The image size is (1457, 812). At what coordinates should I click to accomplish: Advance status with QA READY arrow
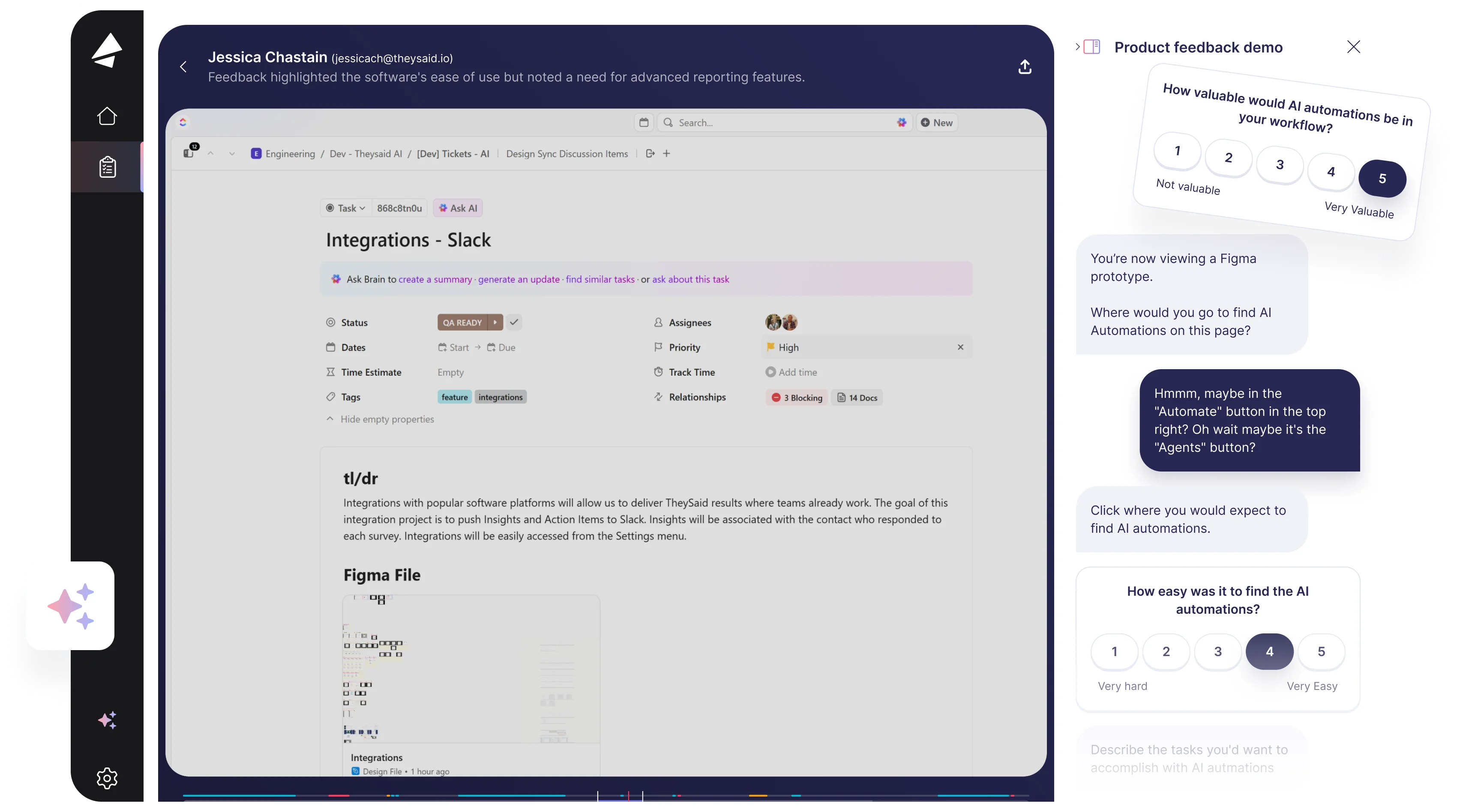pyautogui.click(x=495, y=322)
